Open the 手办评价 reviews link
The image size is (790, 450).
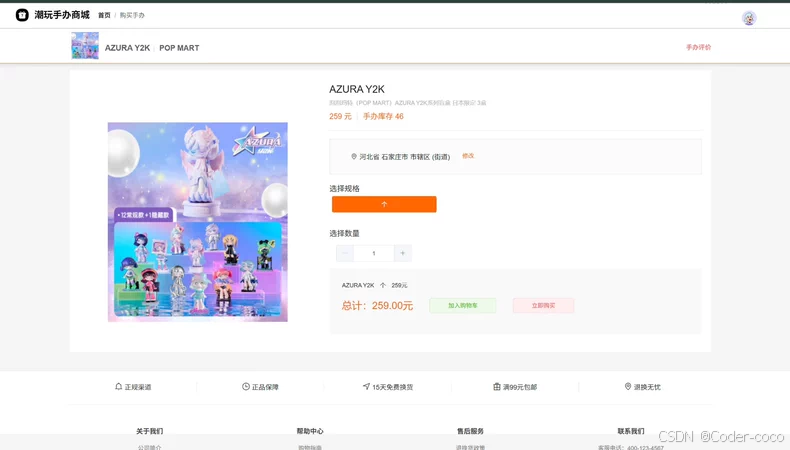click(x=698, y=47)
